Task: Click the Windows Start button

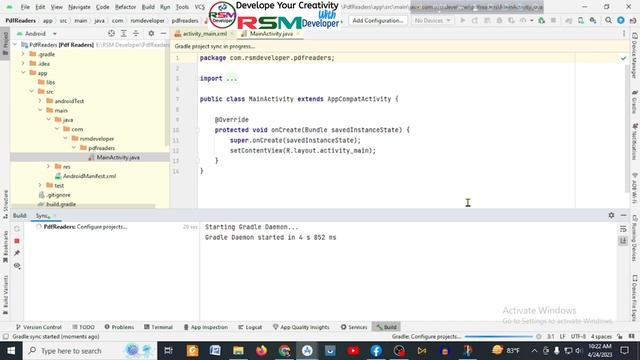Action: [11, 351]
